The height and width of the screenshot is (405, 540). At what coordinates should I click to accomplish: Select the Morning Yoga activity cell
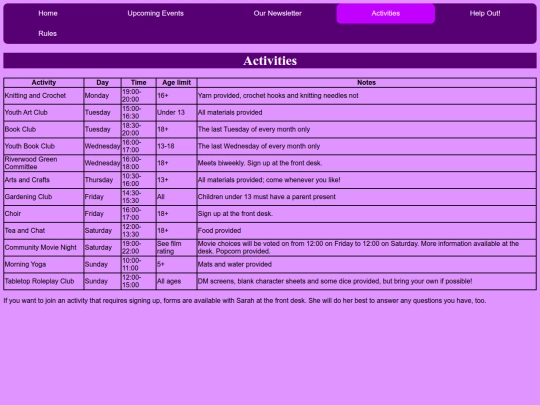click(44, 264)
